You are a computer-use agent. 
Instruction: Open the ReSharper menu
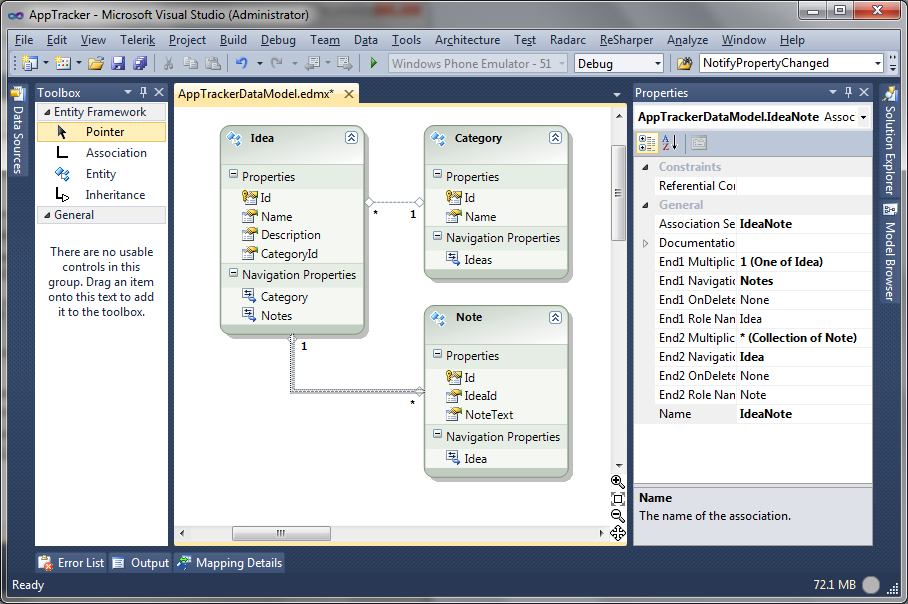point(627,40)
